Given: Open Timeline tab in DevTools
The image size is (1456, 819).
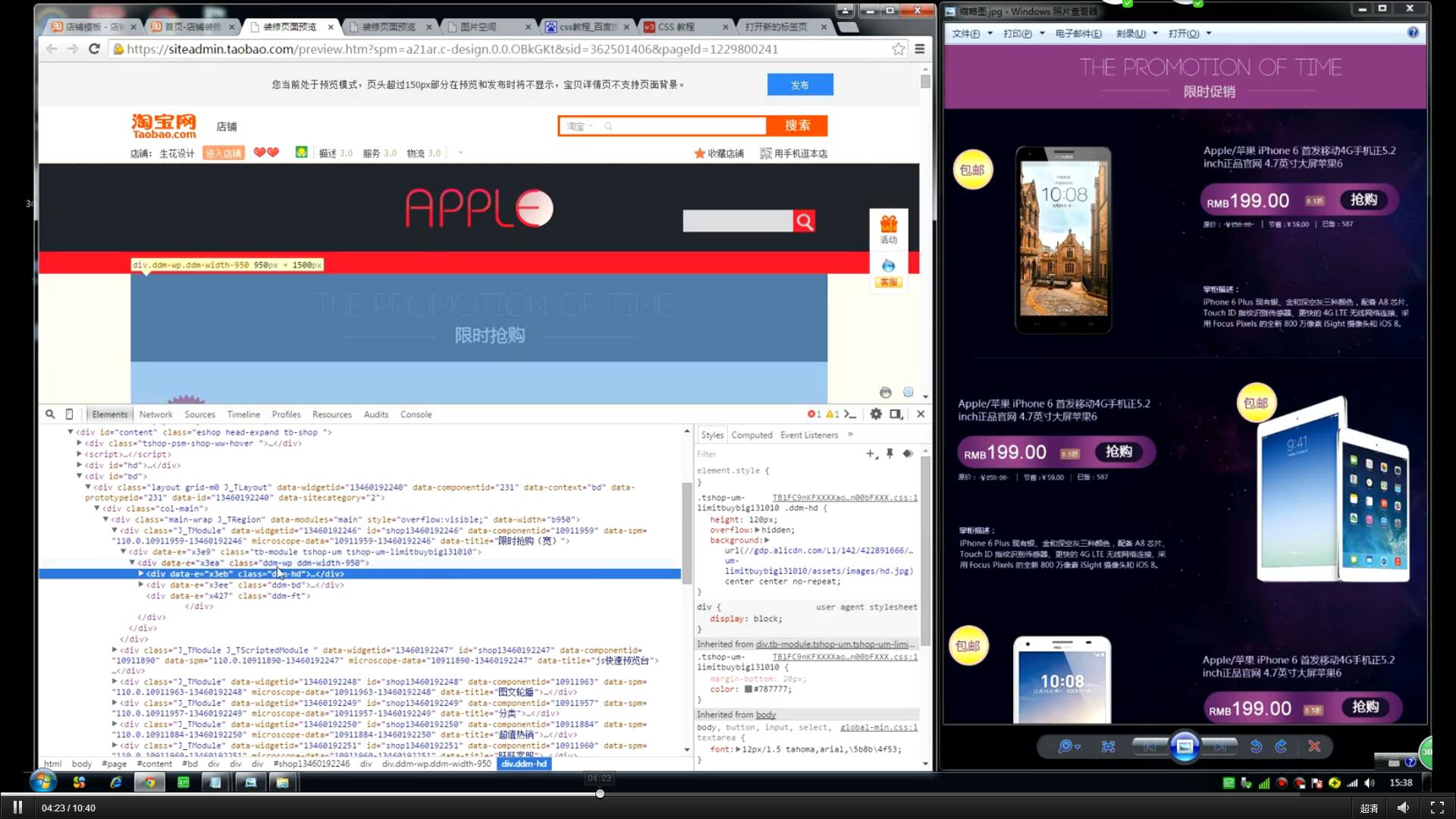Looking at the screenshot, I should [x=243, y=414].
